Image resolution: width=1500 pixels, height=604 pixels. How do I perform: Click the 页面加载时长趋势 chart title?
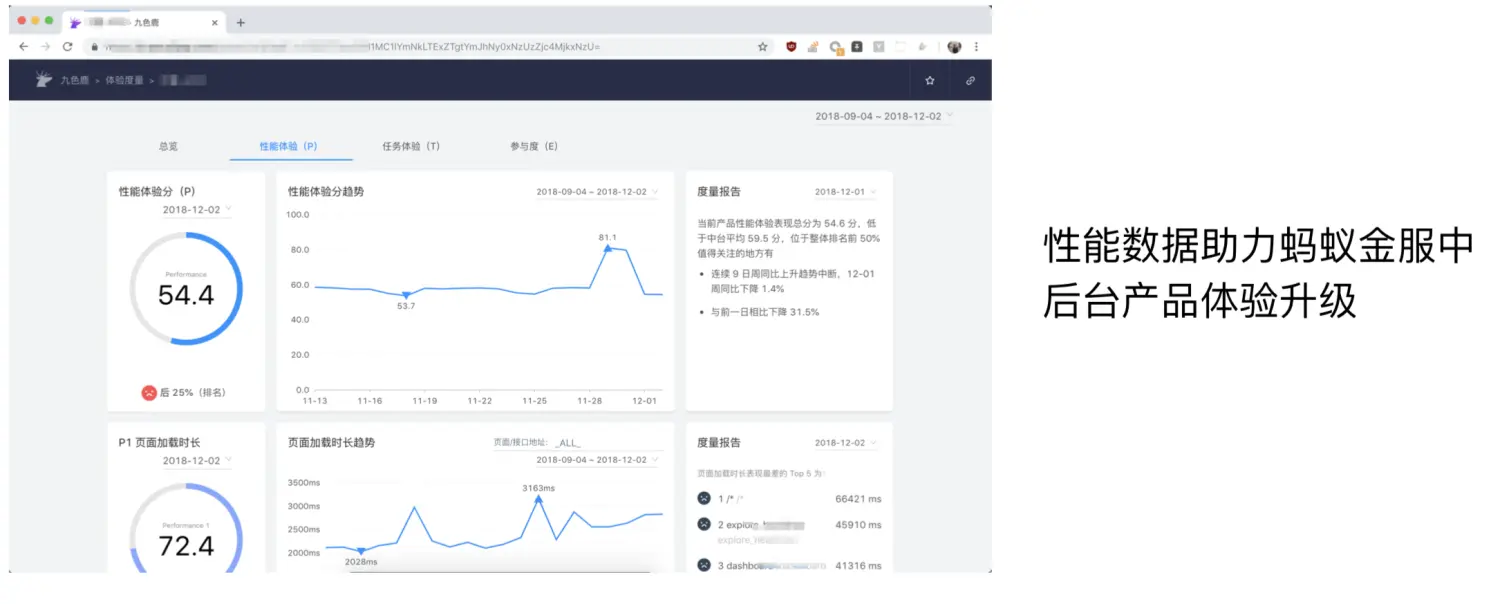point(331,442)
